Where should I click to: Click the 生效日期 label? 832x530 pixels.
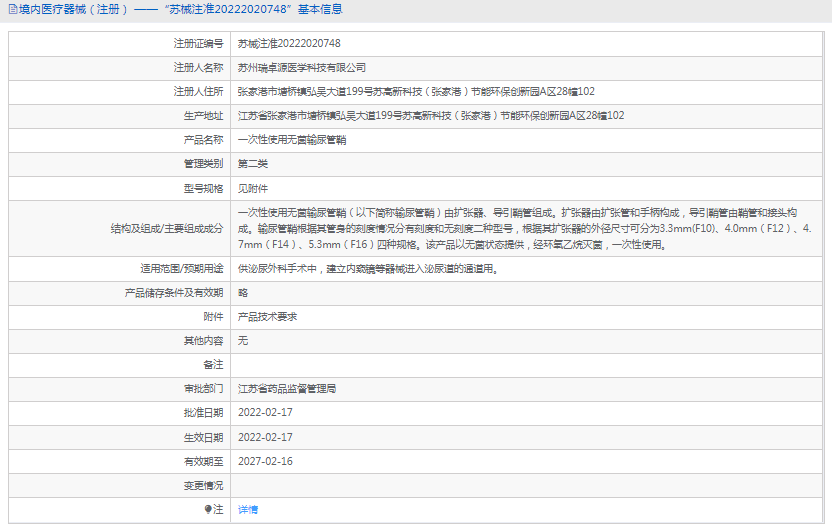point(204,438)
